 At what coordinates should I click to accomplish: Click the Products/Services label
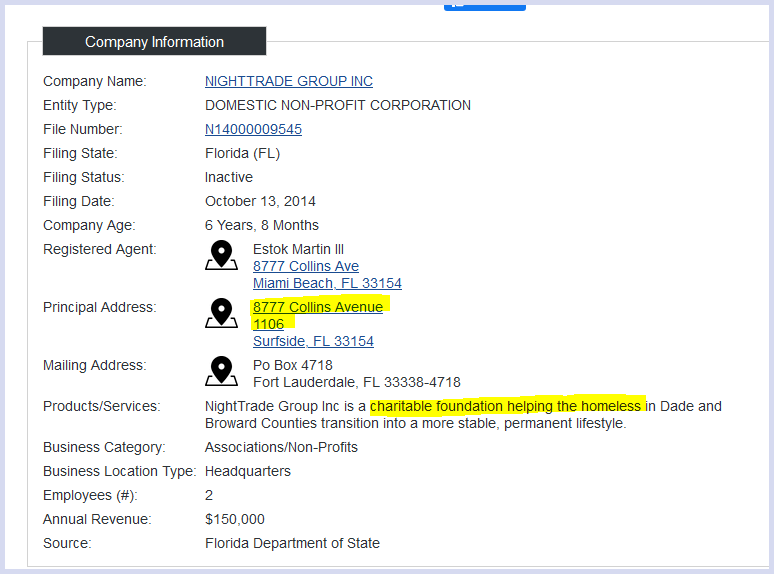102,406
